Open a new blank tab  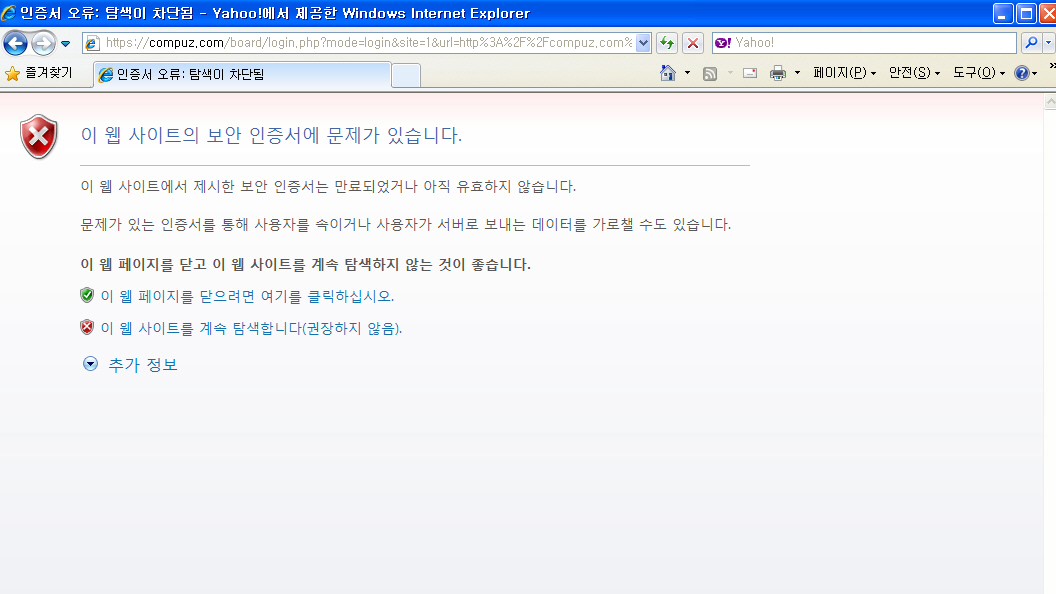point(406,75)
